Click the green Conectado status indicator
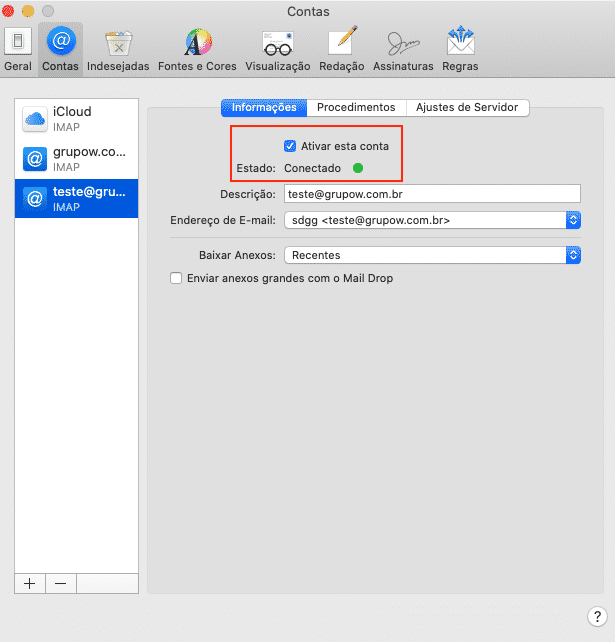This screenshot has width=615, height=642. pyautogui.click(x=358, y=168)
